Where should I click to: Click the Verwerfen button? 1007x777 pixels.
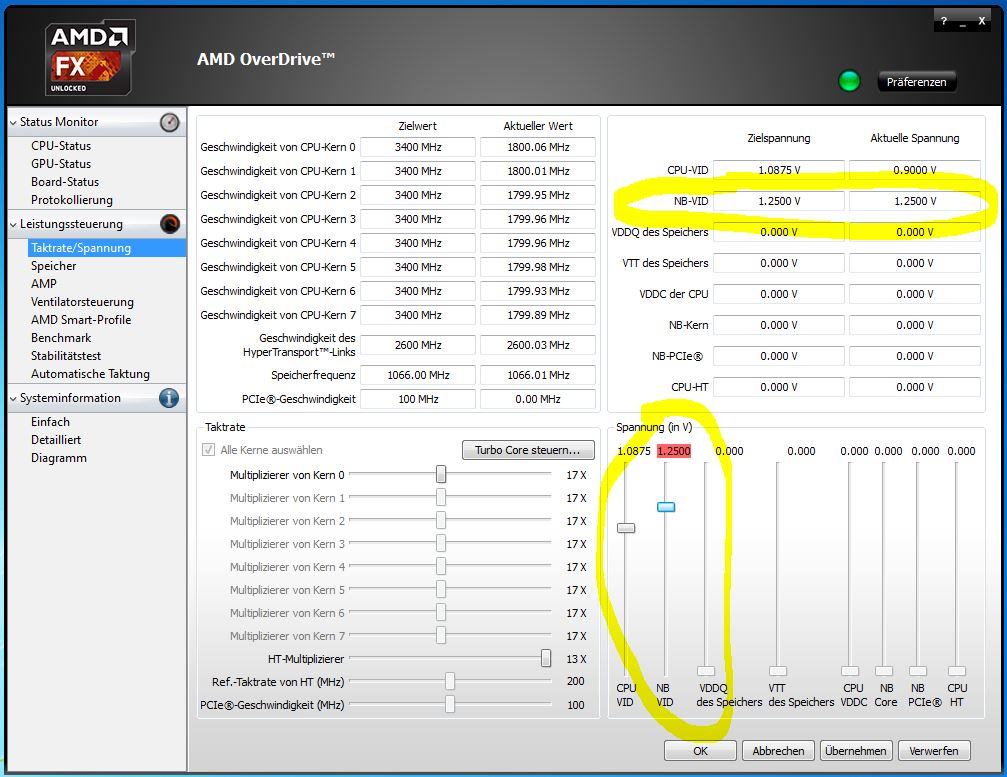point(934,751)
